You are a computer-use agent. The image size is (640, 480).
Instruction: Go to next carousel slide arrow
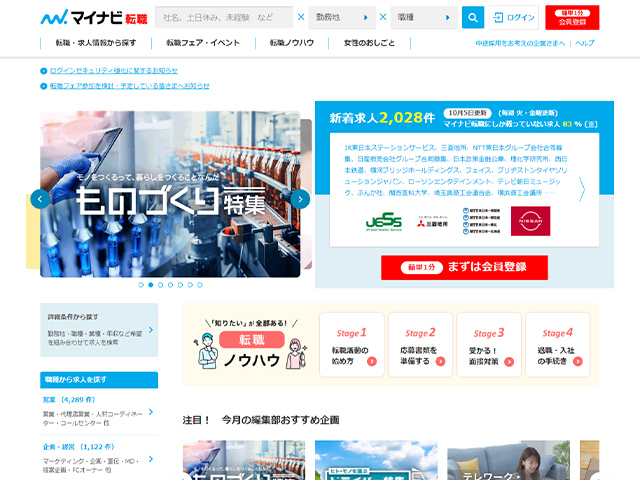tap(300, 199)
